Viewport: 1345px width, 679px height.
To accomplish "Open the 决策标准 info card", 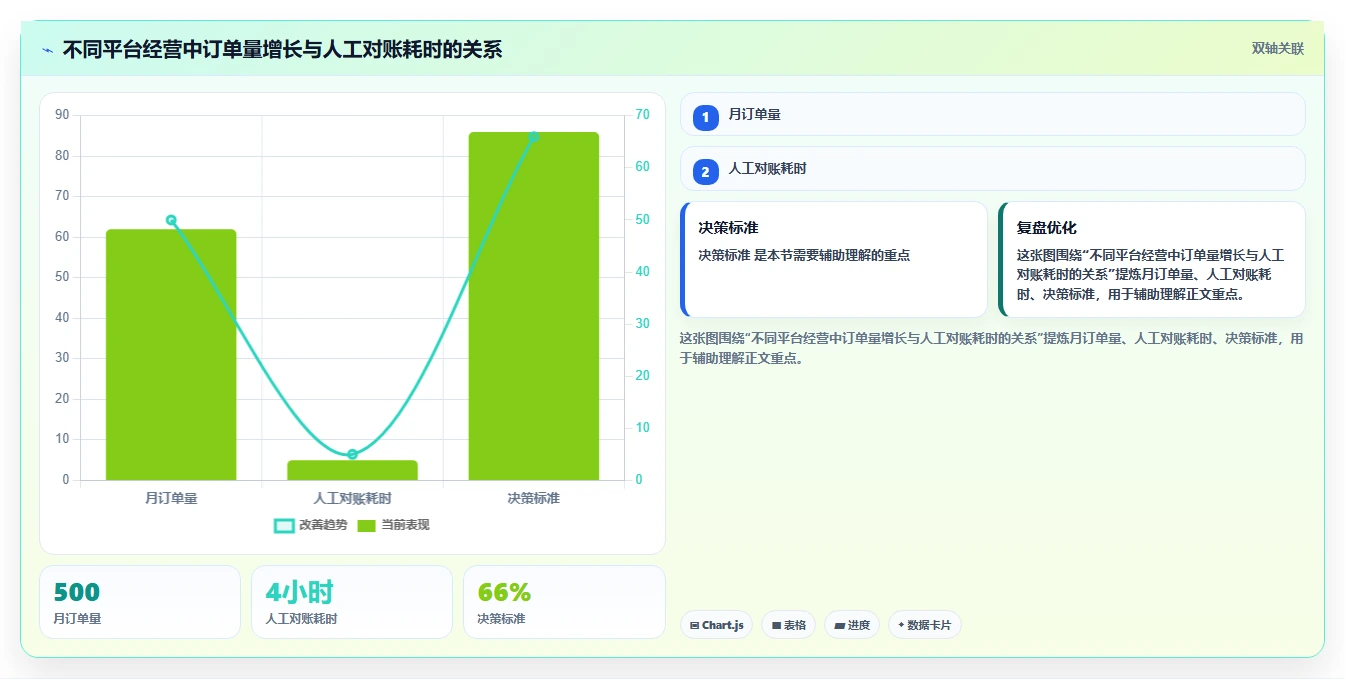I will pos(833,259).
